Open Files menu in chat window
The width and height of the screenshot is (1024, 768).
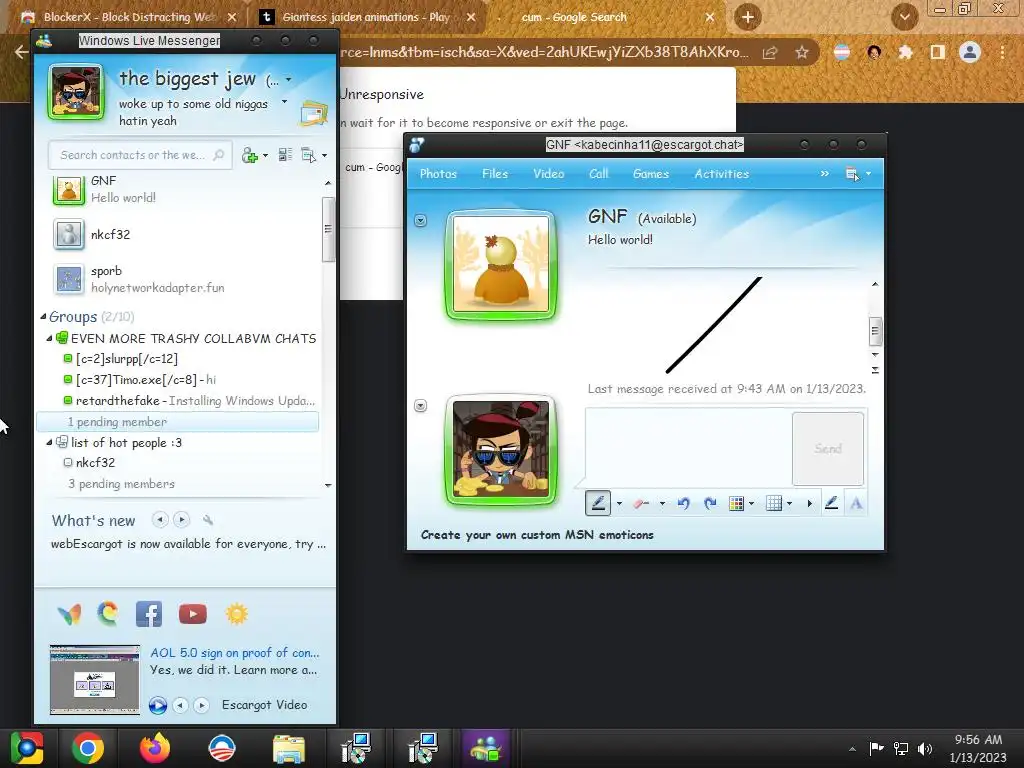495,174
